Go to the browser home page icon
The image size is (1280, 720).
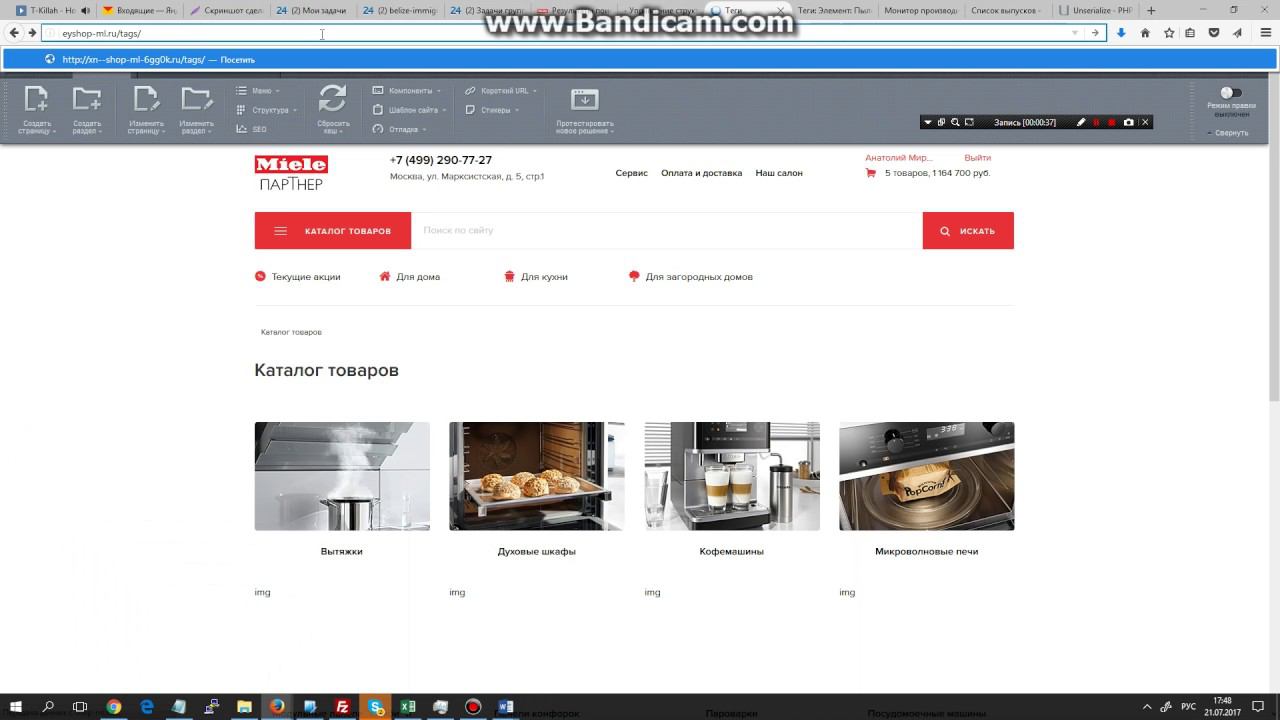1145,33
